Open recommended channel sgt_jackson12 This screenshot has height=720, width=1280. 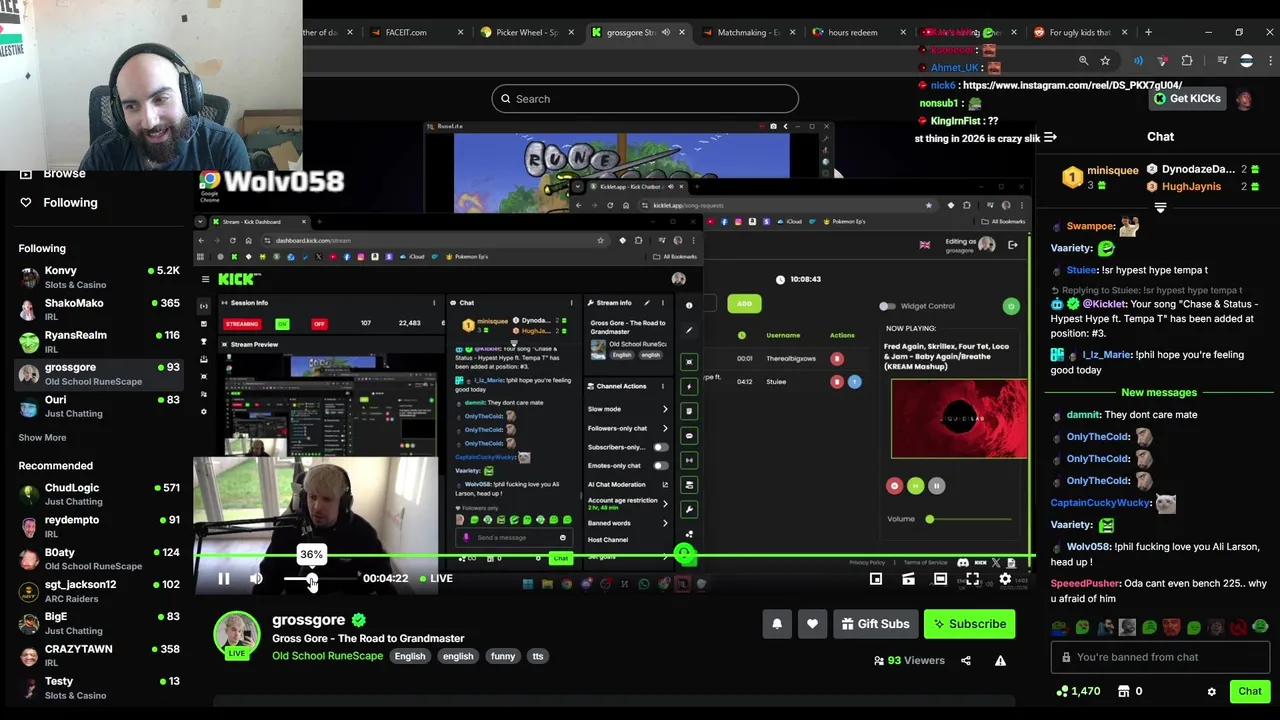[98, 591]
